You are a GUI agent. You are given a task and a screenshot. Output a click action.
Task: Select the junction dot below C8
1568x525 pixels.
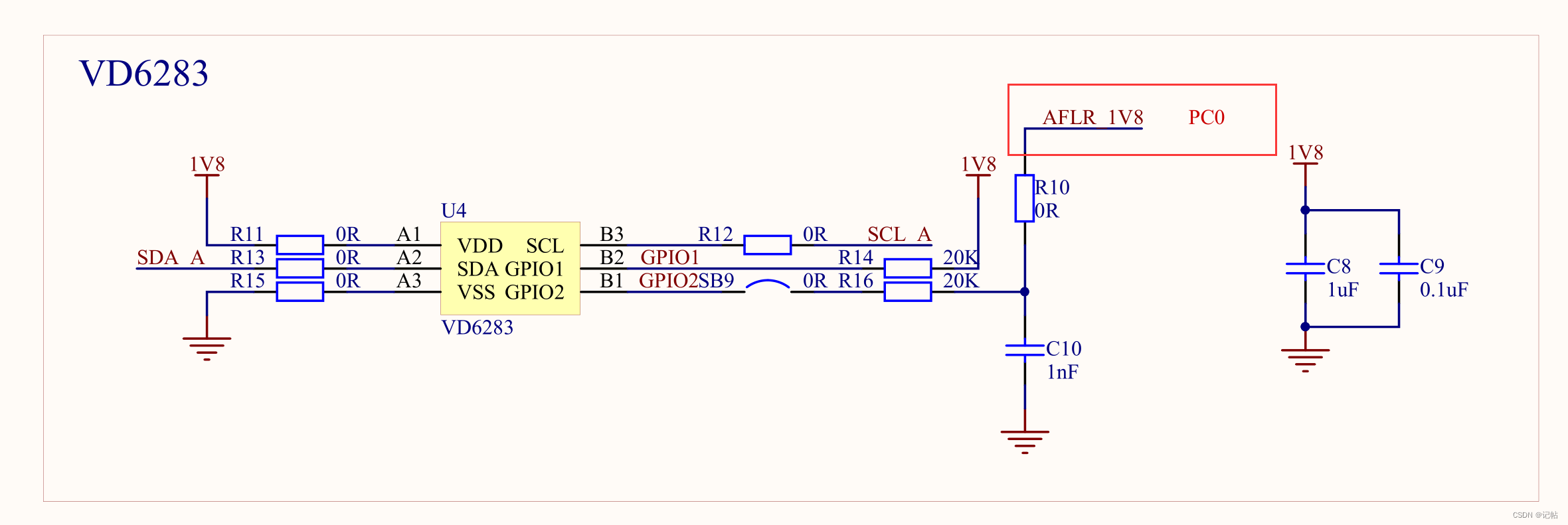point(1305,327)
